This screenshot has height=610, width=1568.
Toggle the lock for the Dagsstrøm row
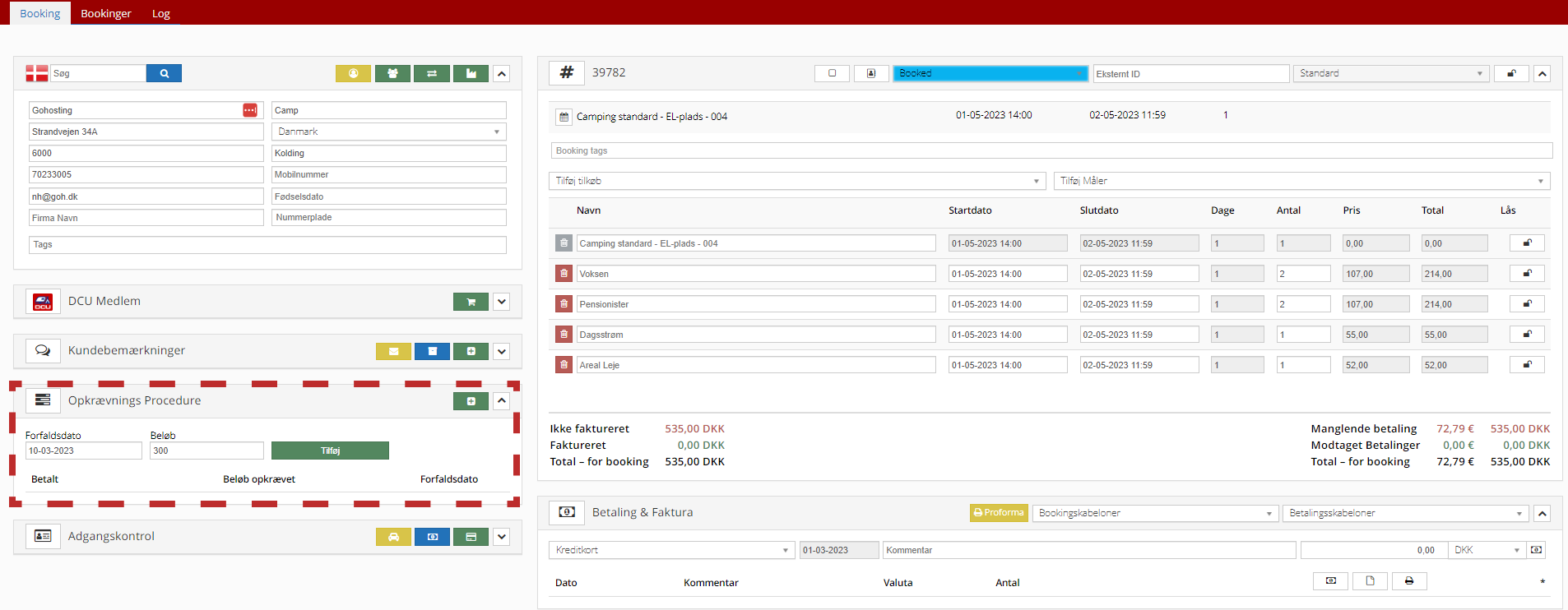pos(1527,335)
